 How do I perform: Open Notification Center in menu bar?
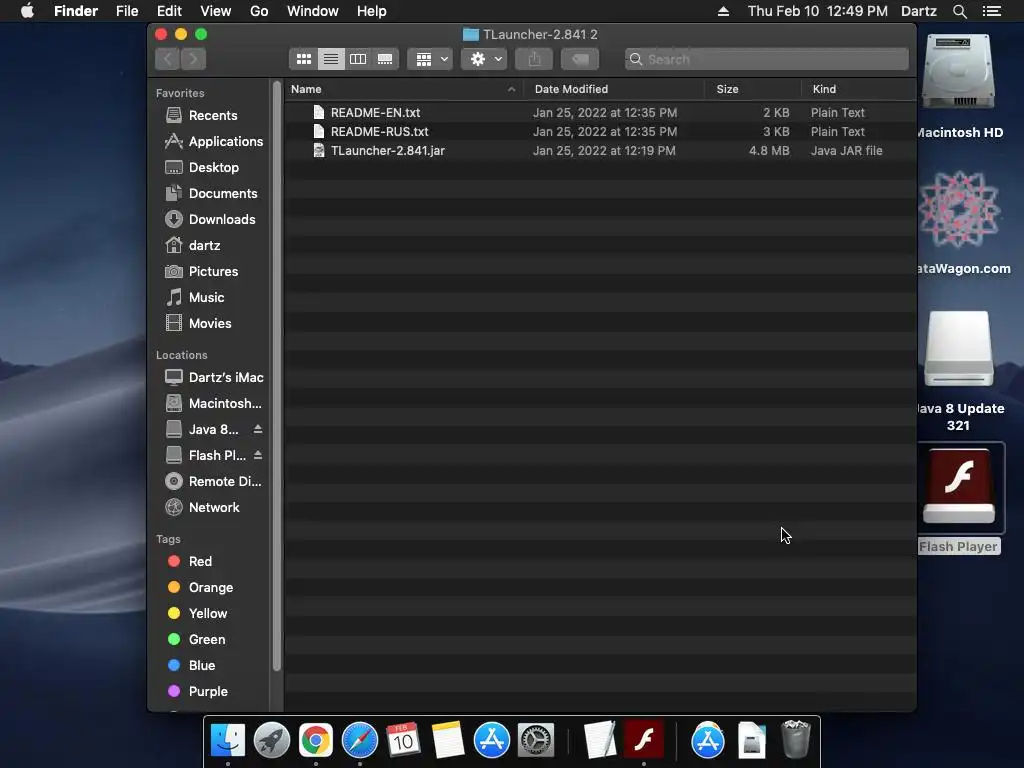click(x=992, y=11)
